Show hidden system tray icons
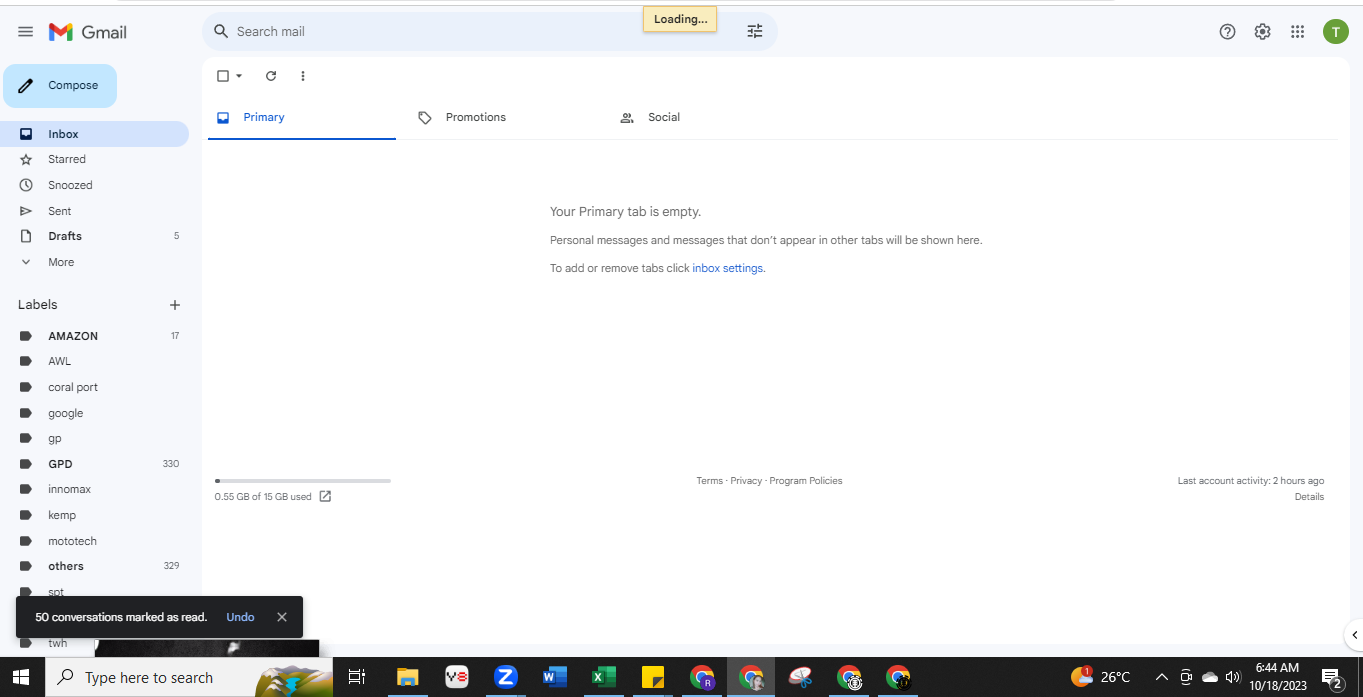Viewport: 1363px width, 697px height. [x=1161, y=677]
